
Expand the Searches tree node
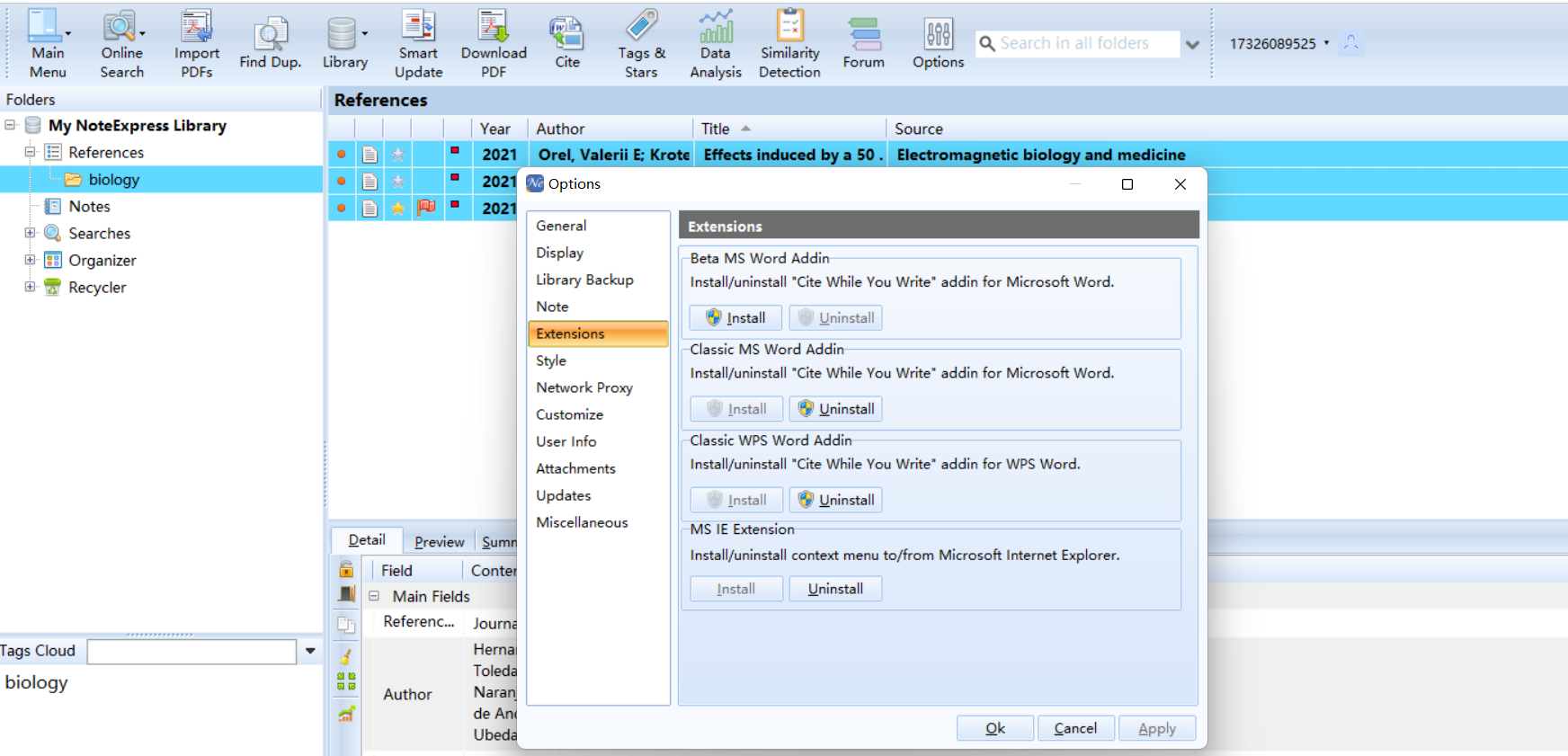(31, 233)
